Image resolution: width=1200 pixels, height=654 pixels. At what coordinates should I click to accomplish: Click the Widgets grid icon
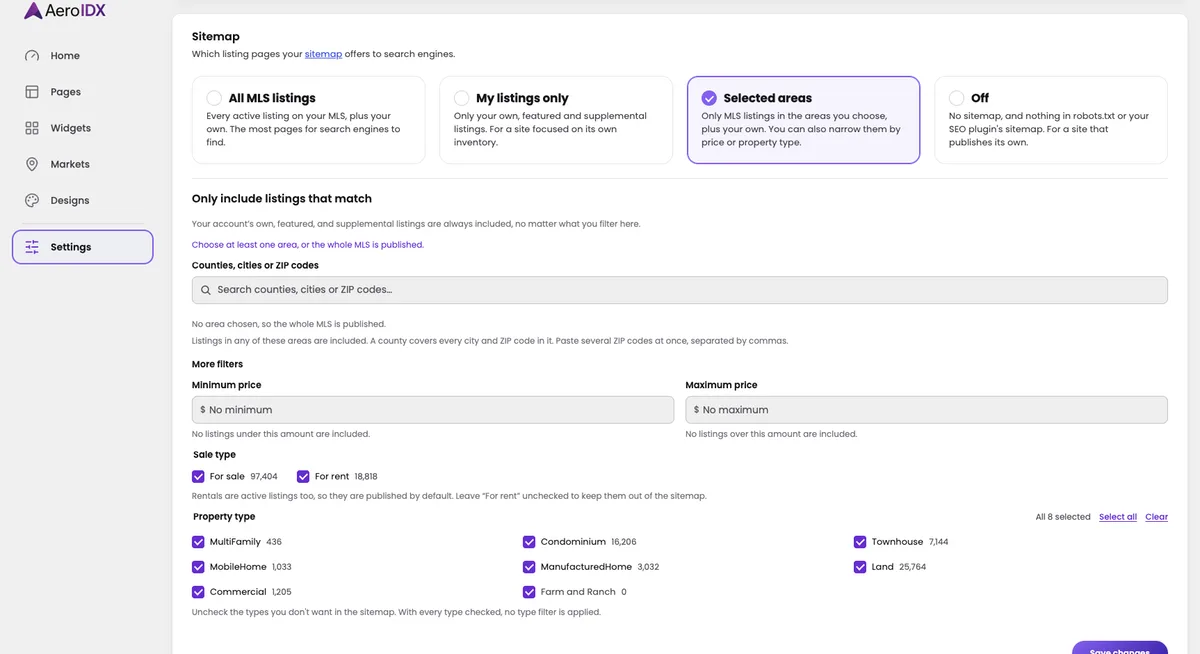[x=32, y=128]
